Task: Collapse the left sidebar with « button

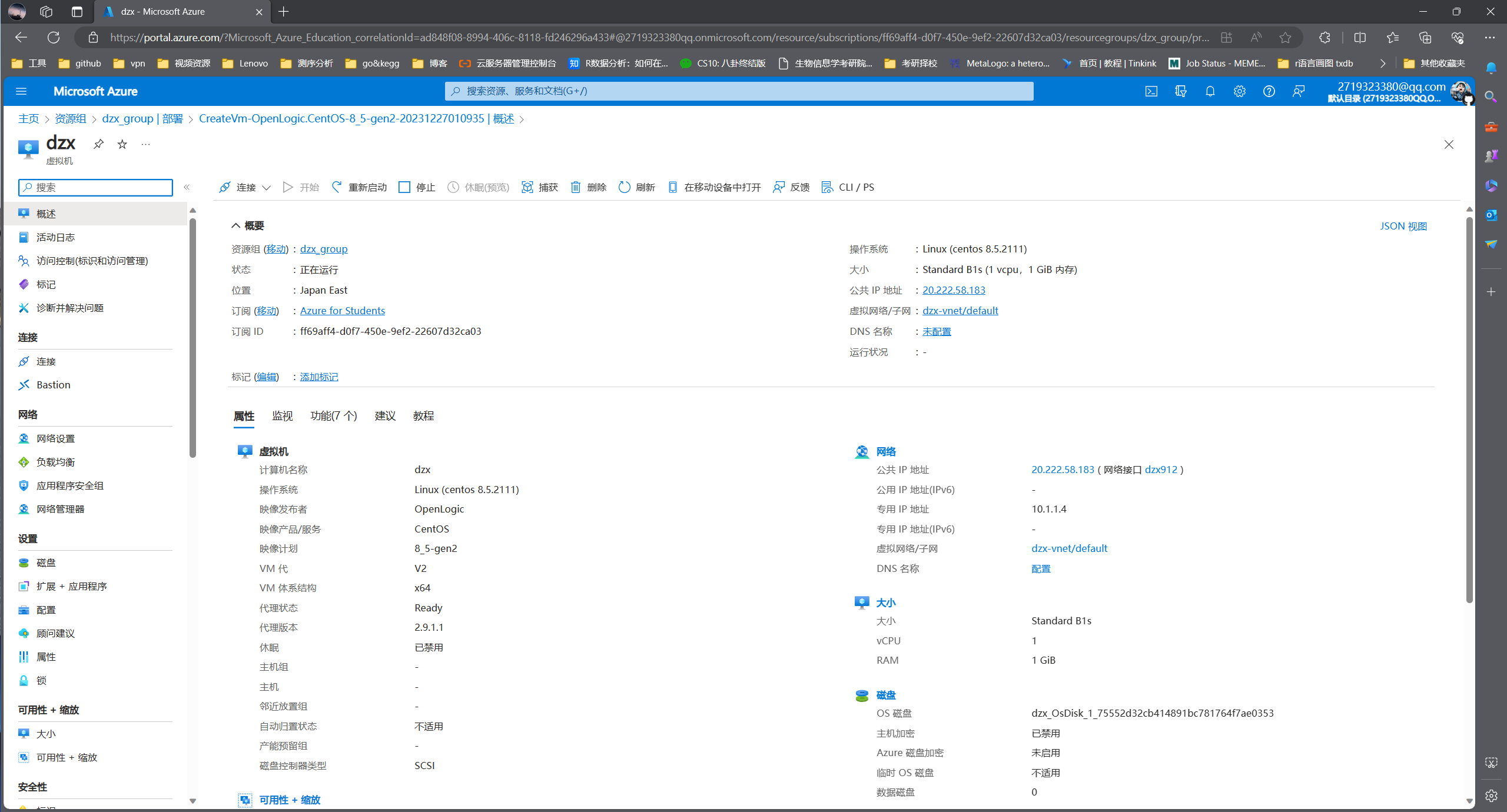Action: pyautogui.click(x=187, y=187)
